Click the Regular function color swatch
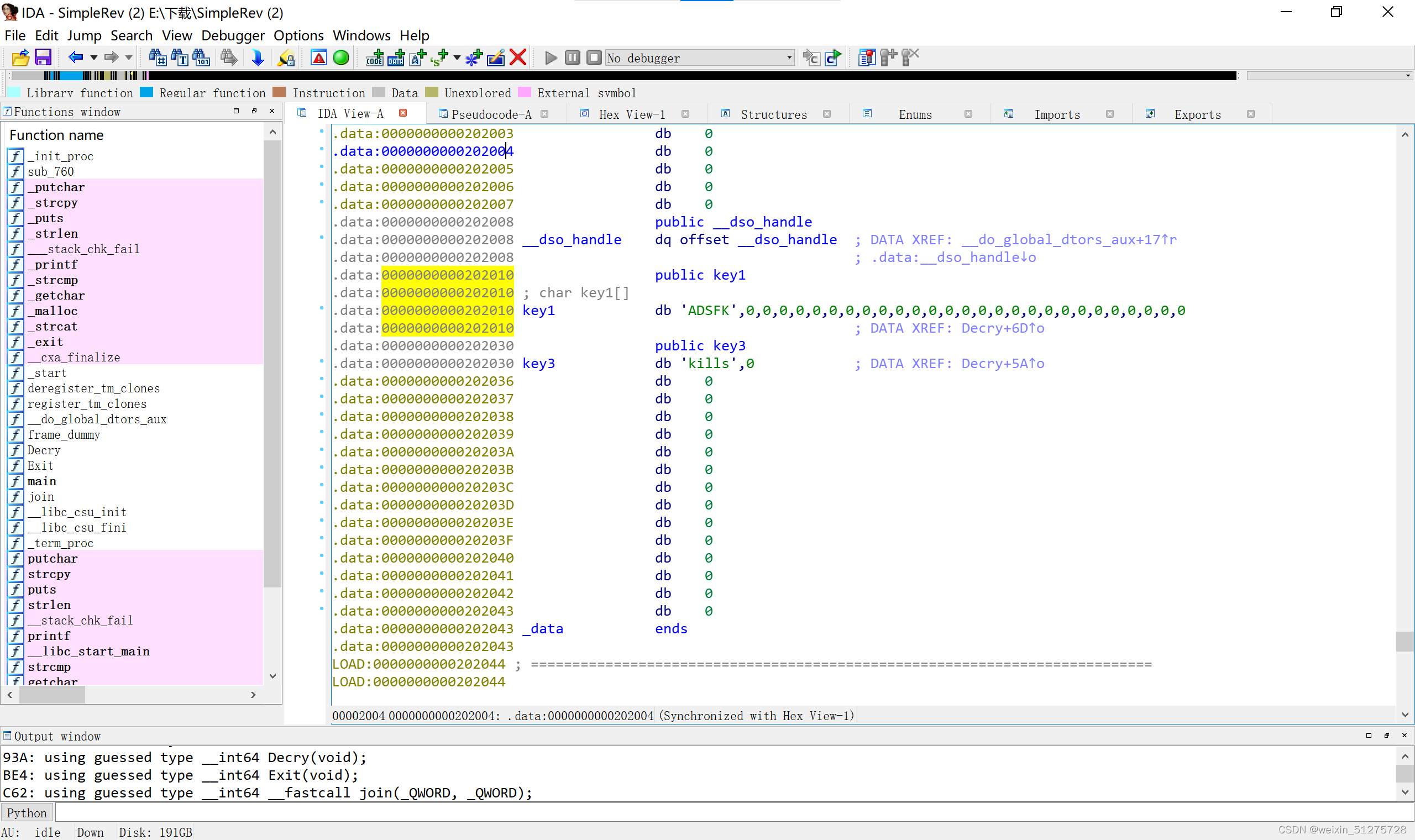 coord(146,92)
